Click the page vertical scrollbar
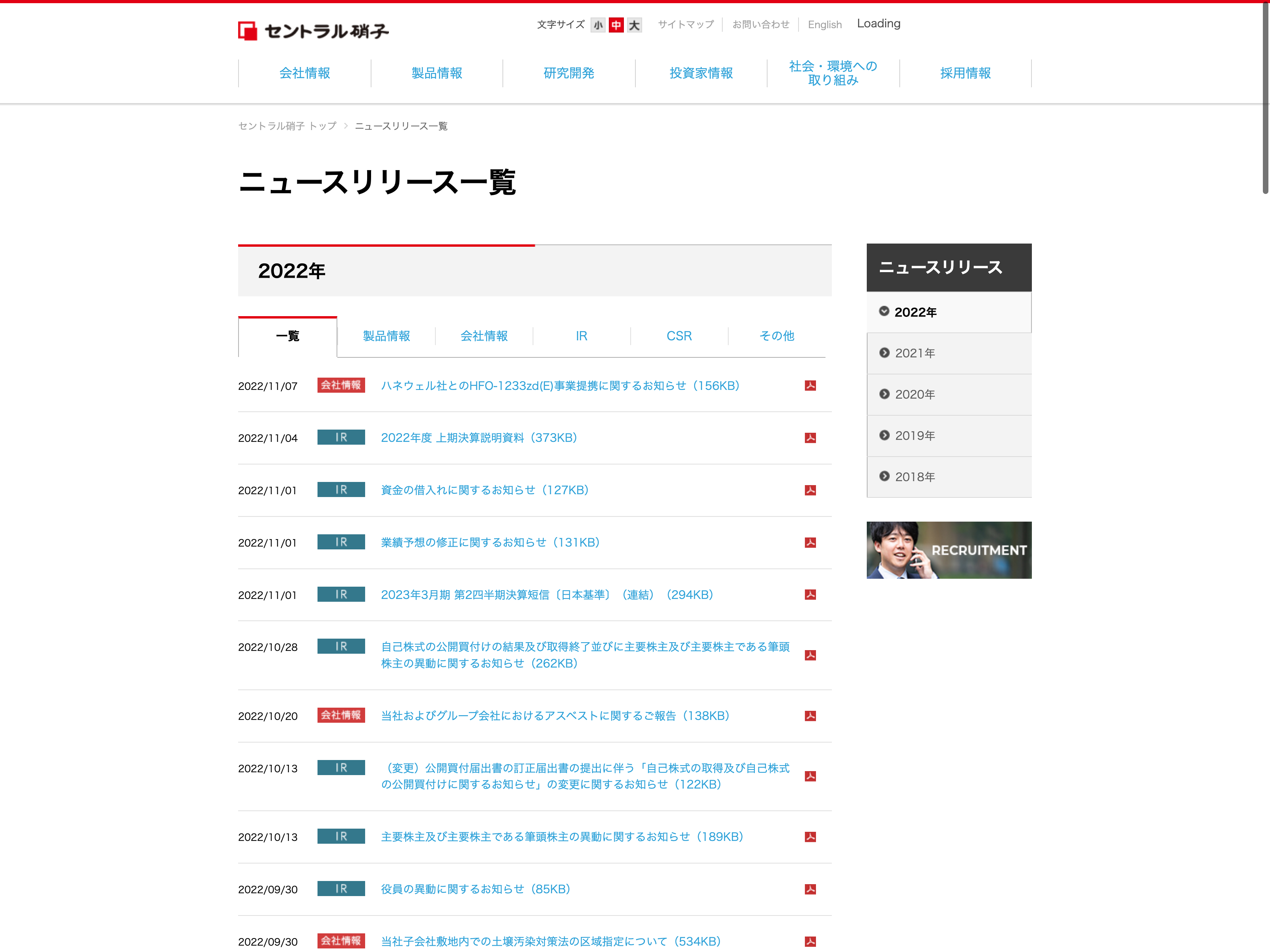The image size is (1270, 952). 1265,98
